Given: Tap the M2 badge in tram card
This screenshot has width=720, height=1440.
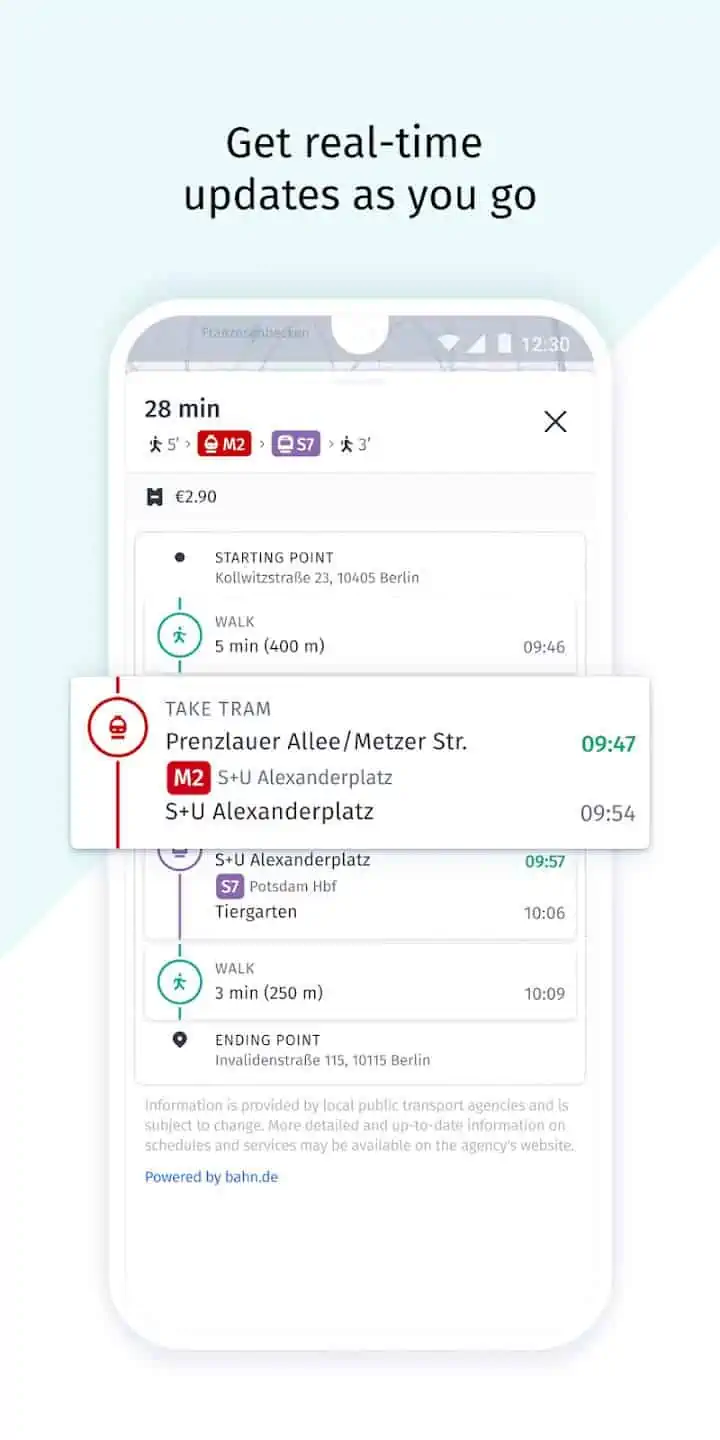Looking at the screenshot, I should pos(188,777).
